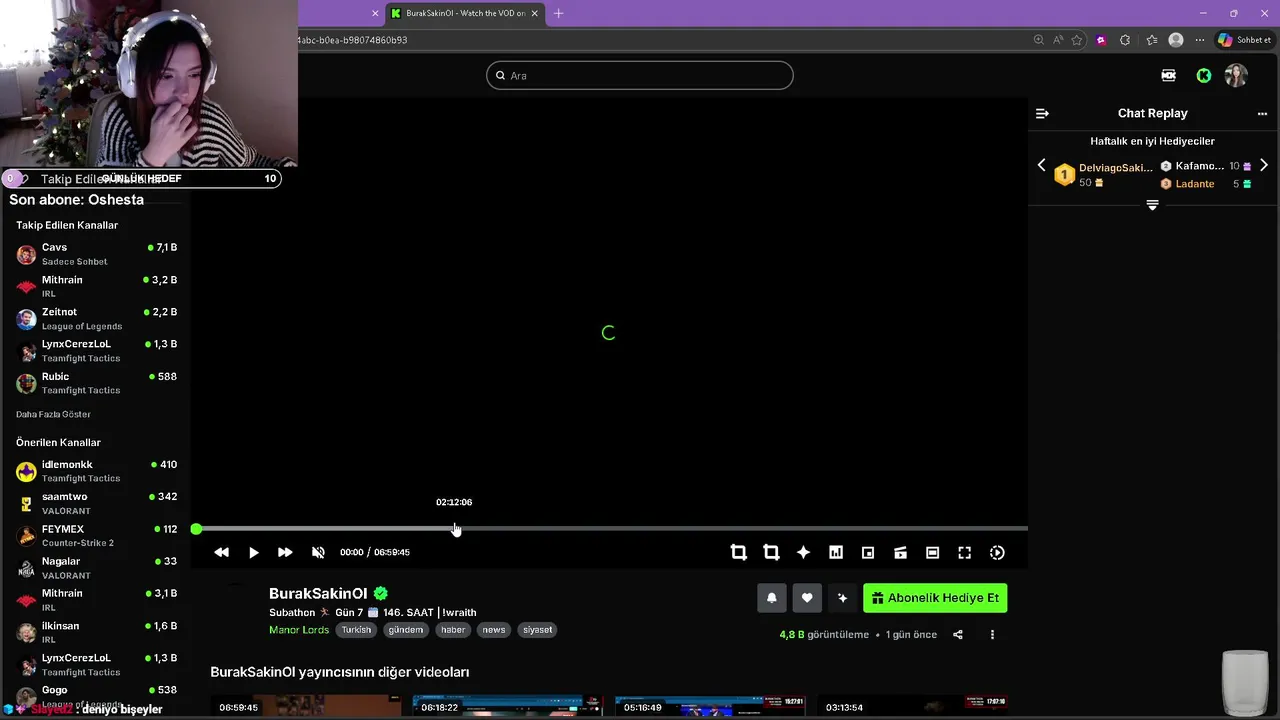Open the Manor Lords category link
Screen dimensions: 1280x720
pyautogui.click(x=299, y=630)
